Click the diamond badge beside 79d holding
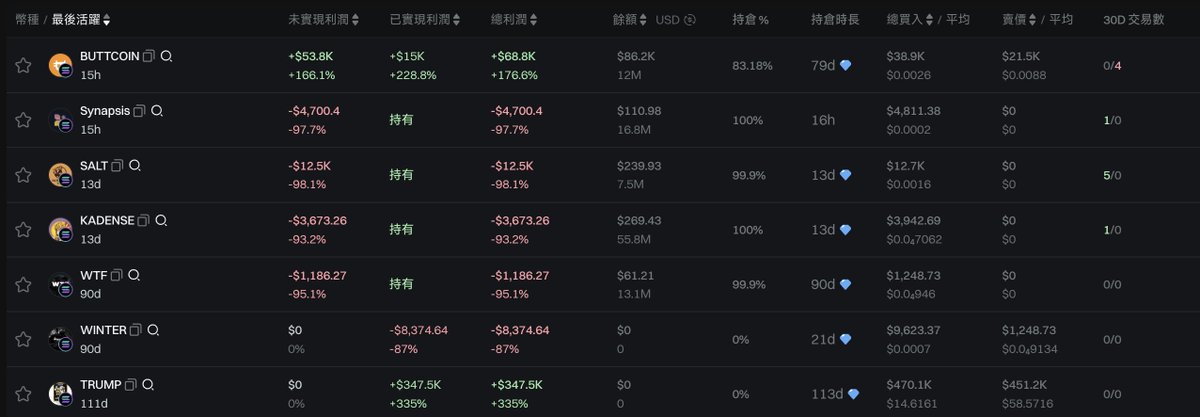Screen dimensions: 1200x417 point(846,66)
